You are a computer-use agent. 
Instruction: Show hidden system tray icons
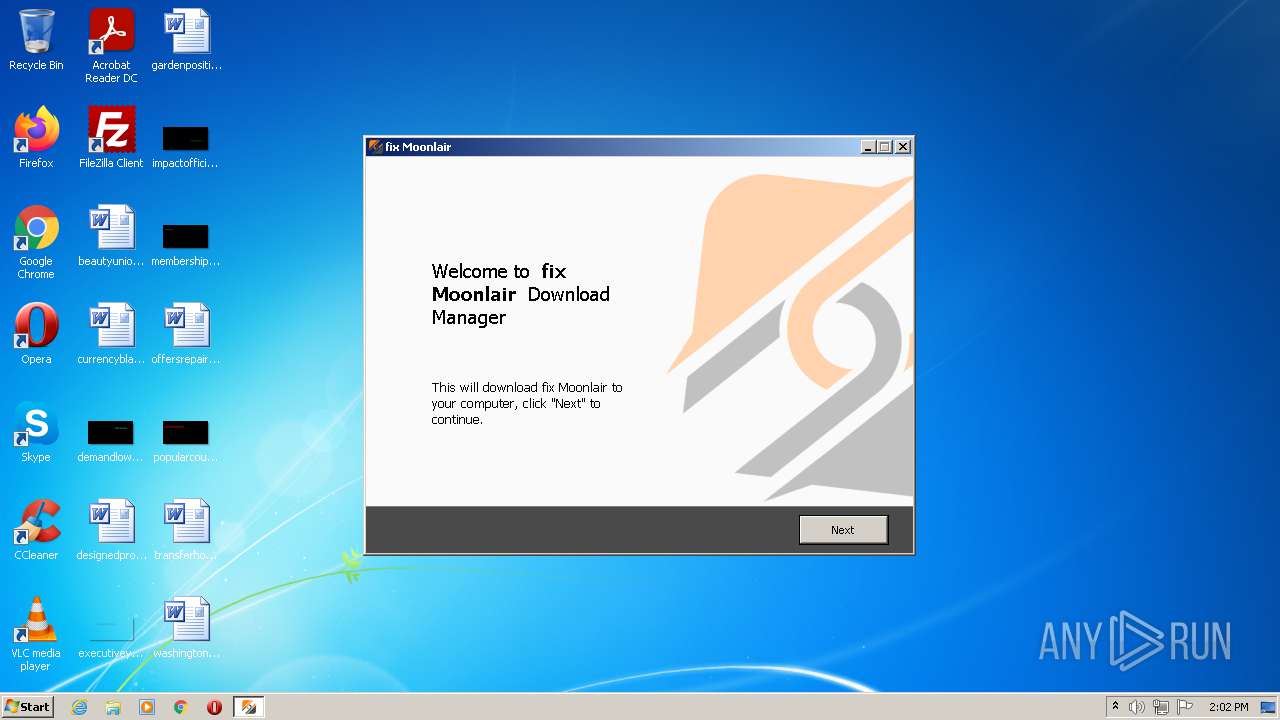(1116, 706)
